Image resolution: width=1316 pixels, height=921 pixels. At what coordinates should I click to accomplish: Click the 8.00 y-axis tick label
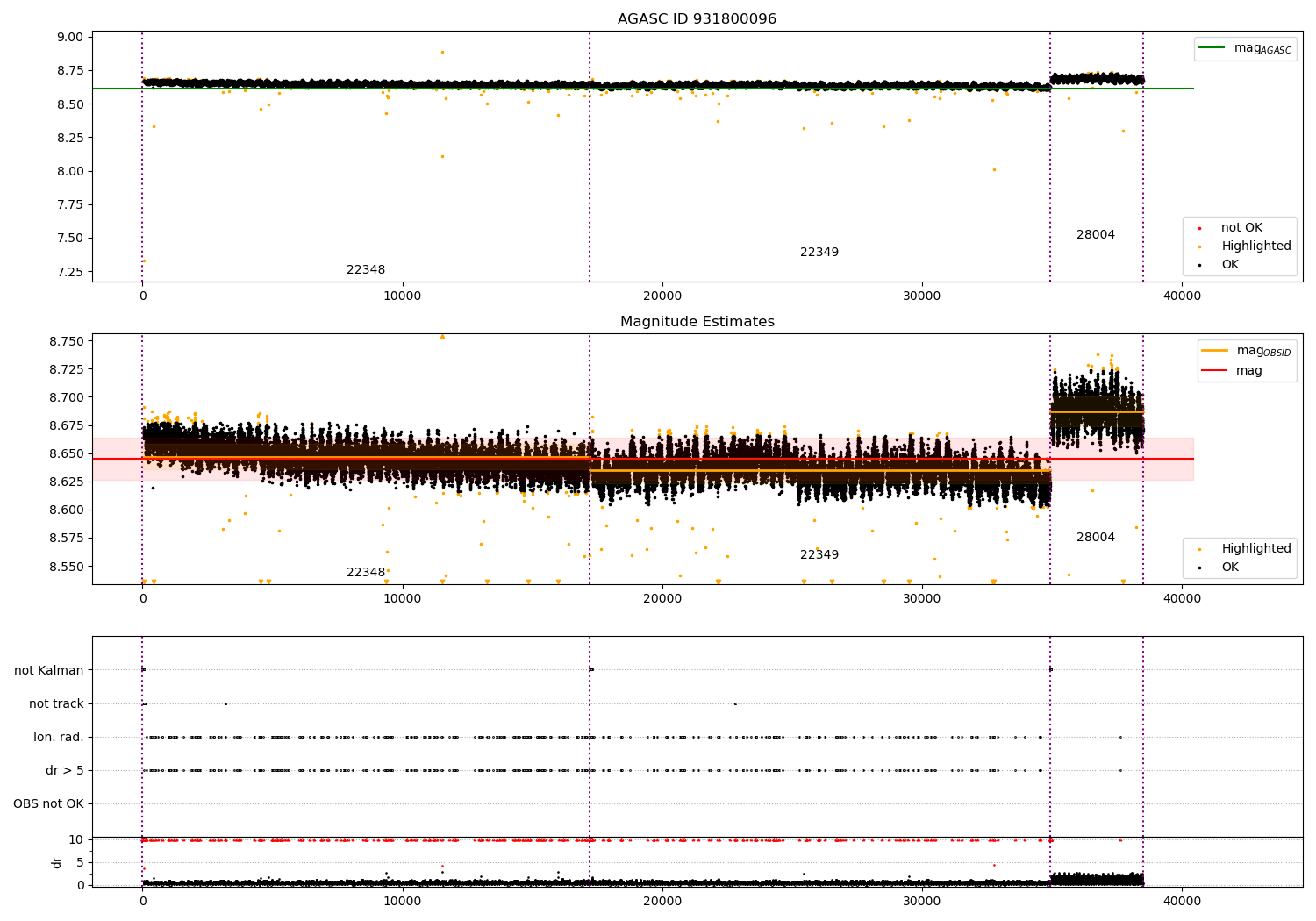(x=70, y=172)
